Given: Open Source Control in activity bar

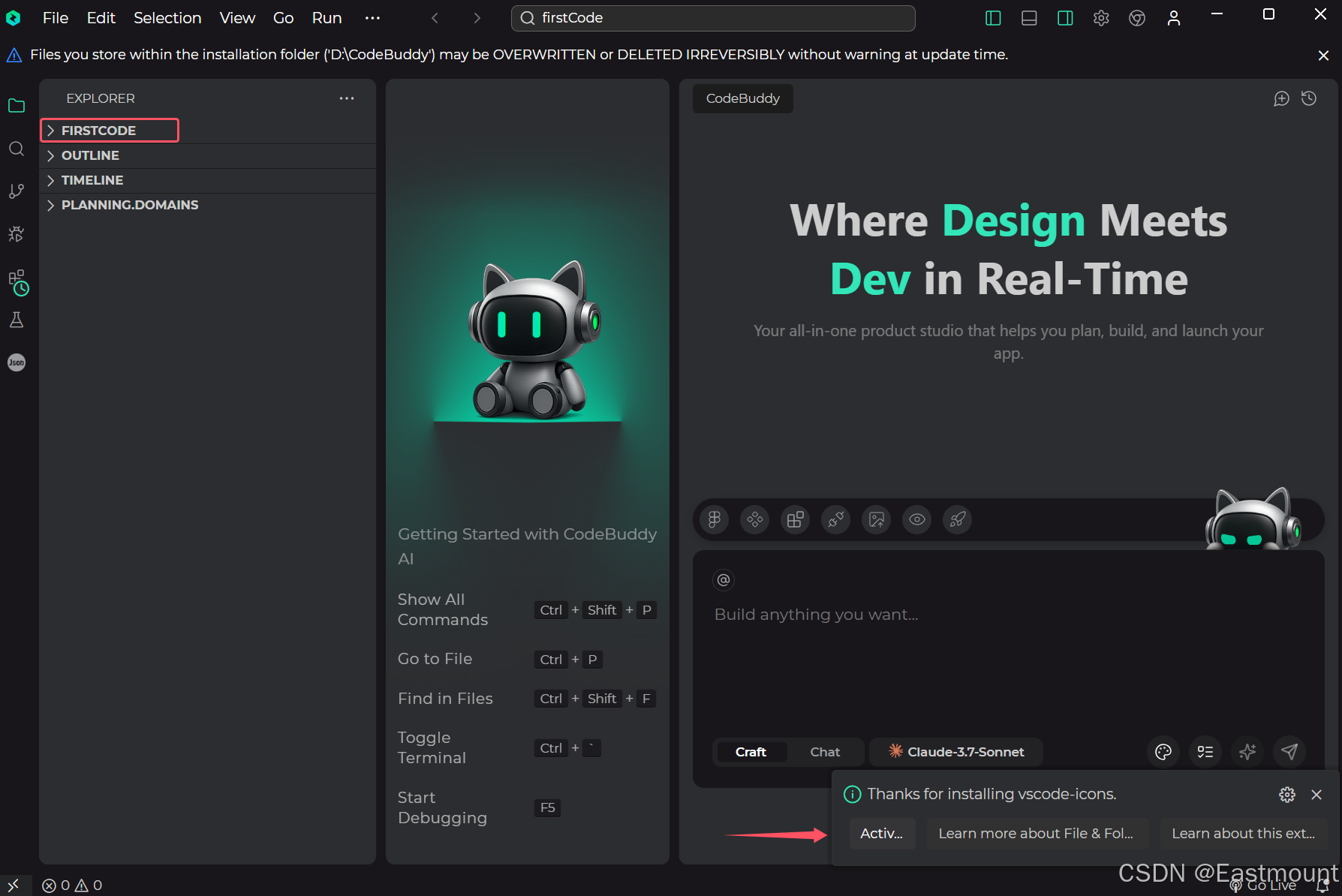Looking at the screenshot, I should 17,191.
